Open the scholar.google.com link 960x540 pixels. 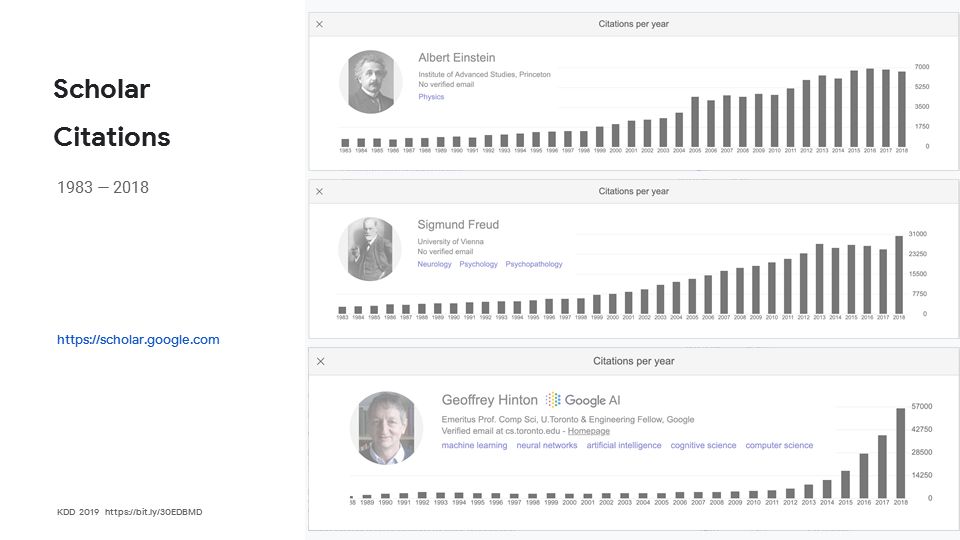pos(138,340)
